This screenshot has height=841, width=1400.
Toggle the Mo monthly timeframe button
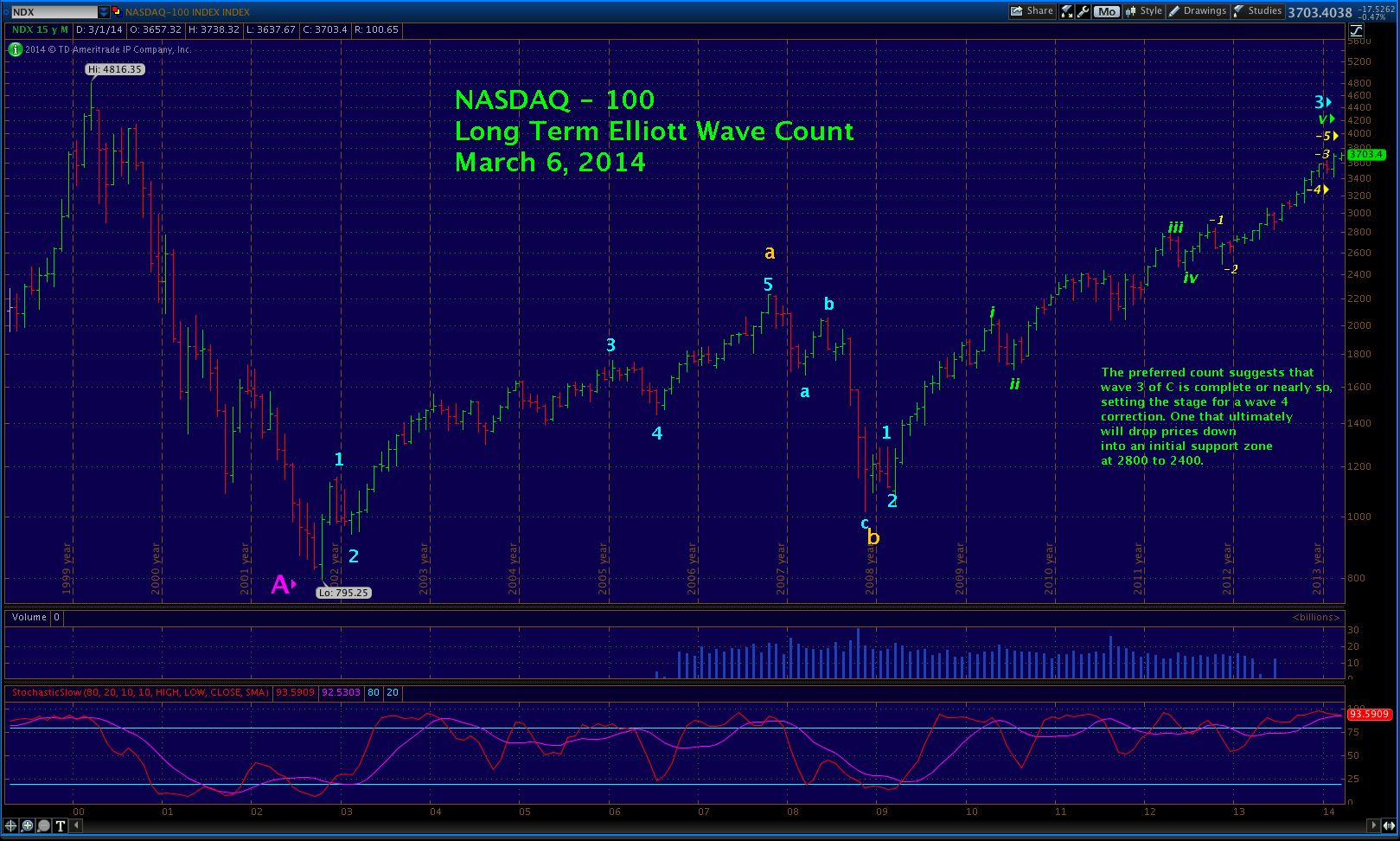click(1106, 11)
